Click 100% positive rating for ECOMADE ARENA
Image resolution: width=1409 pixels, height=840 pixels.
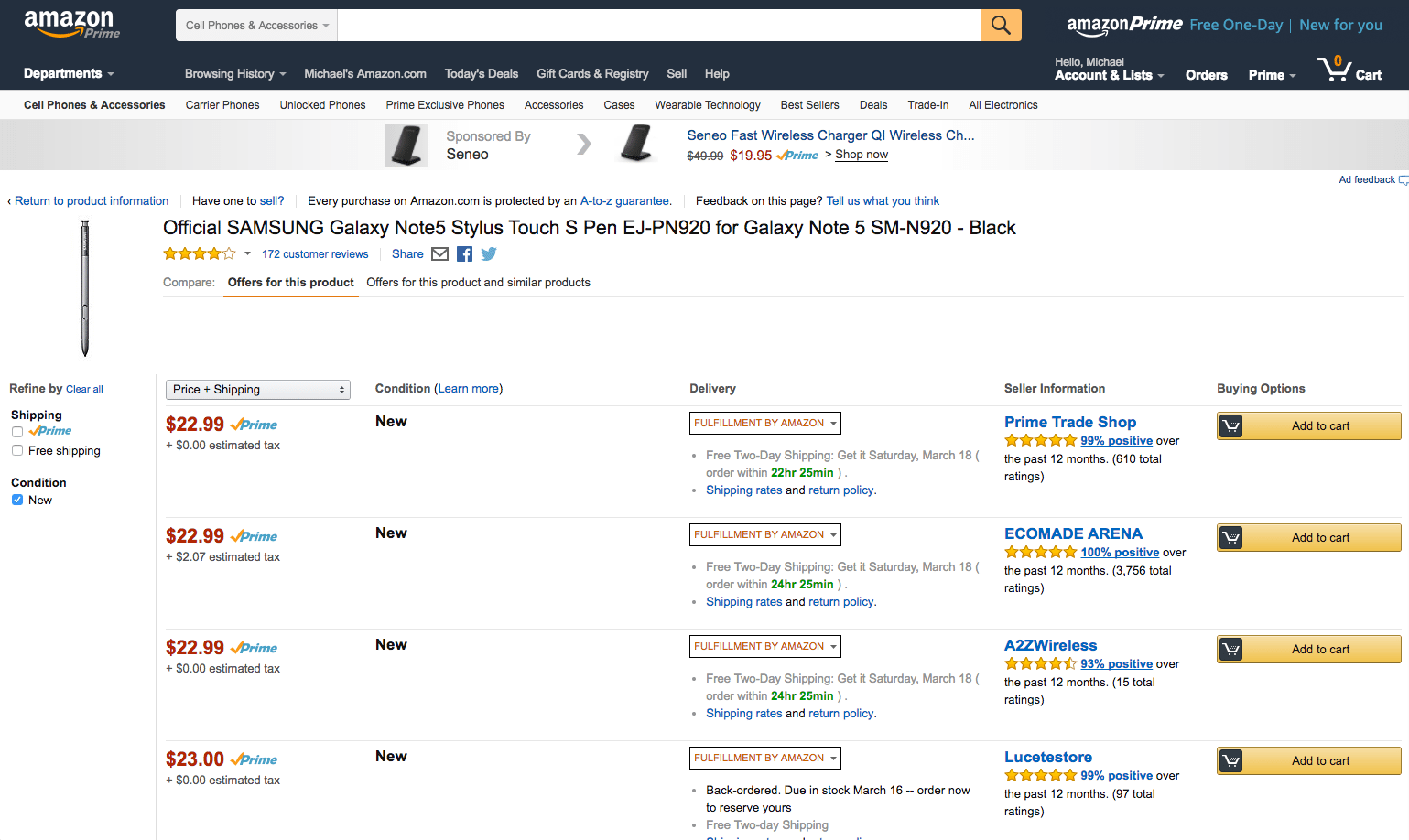1120,552
